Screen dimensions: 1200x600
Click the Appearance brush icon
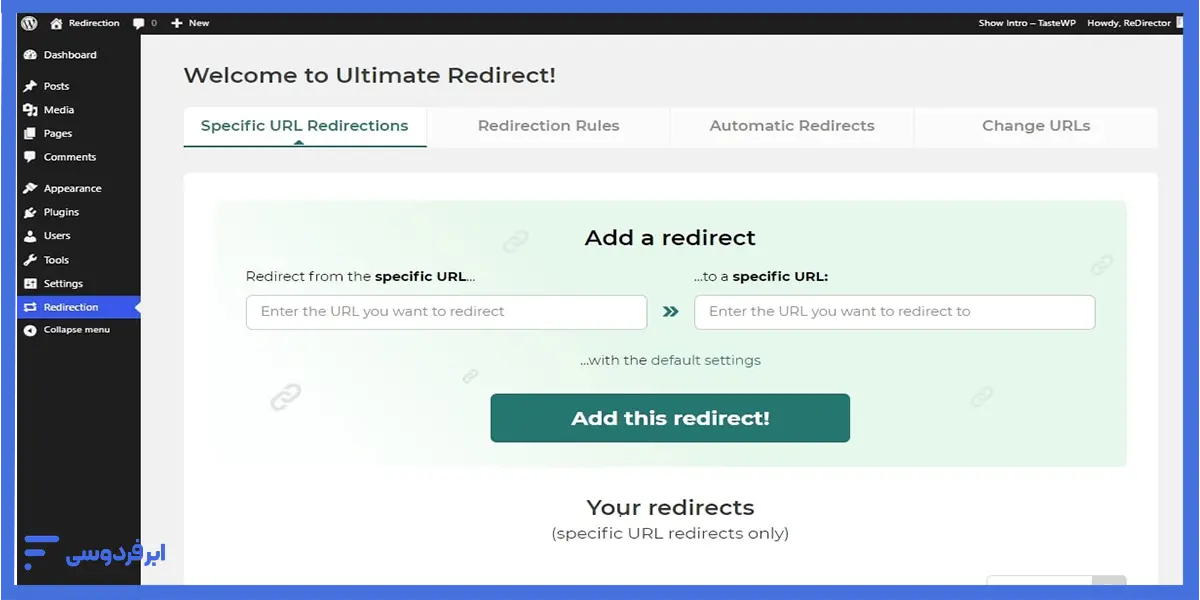coord(30,188)
